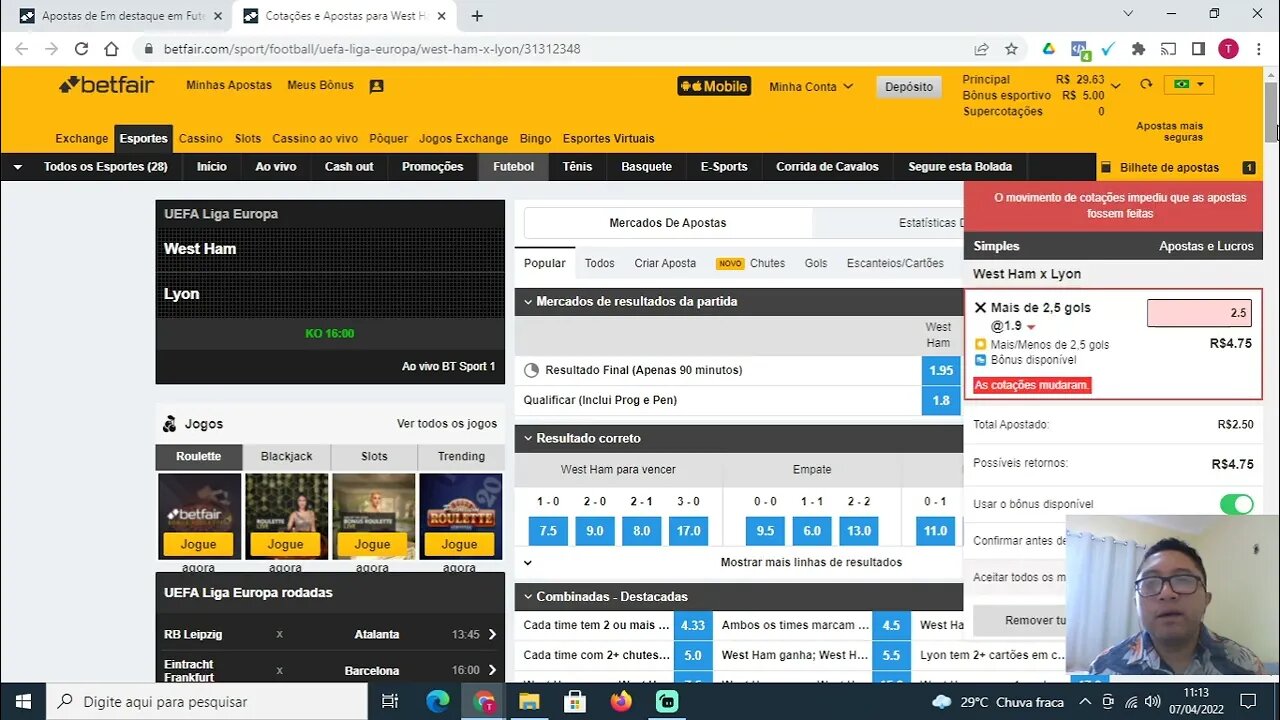Open the Mobile app button
The height and width of the screenshot is (720, 1280).
[x=714, y=86]
